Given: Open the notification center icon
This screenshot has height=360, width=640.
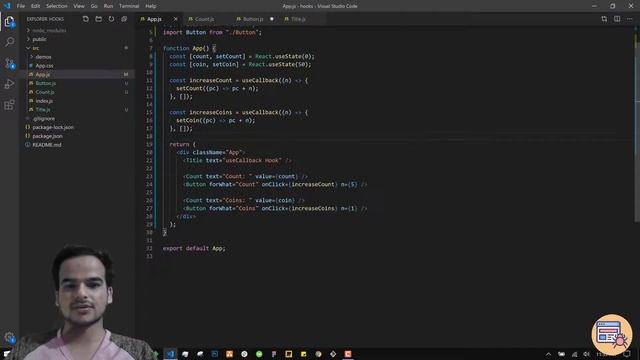Looking at the screenshot, I should (627, 354).
